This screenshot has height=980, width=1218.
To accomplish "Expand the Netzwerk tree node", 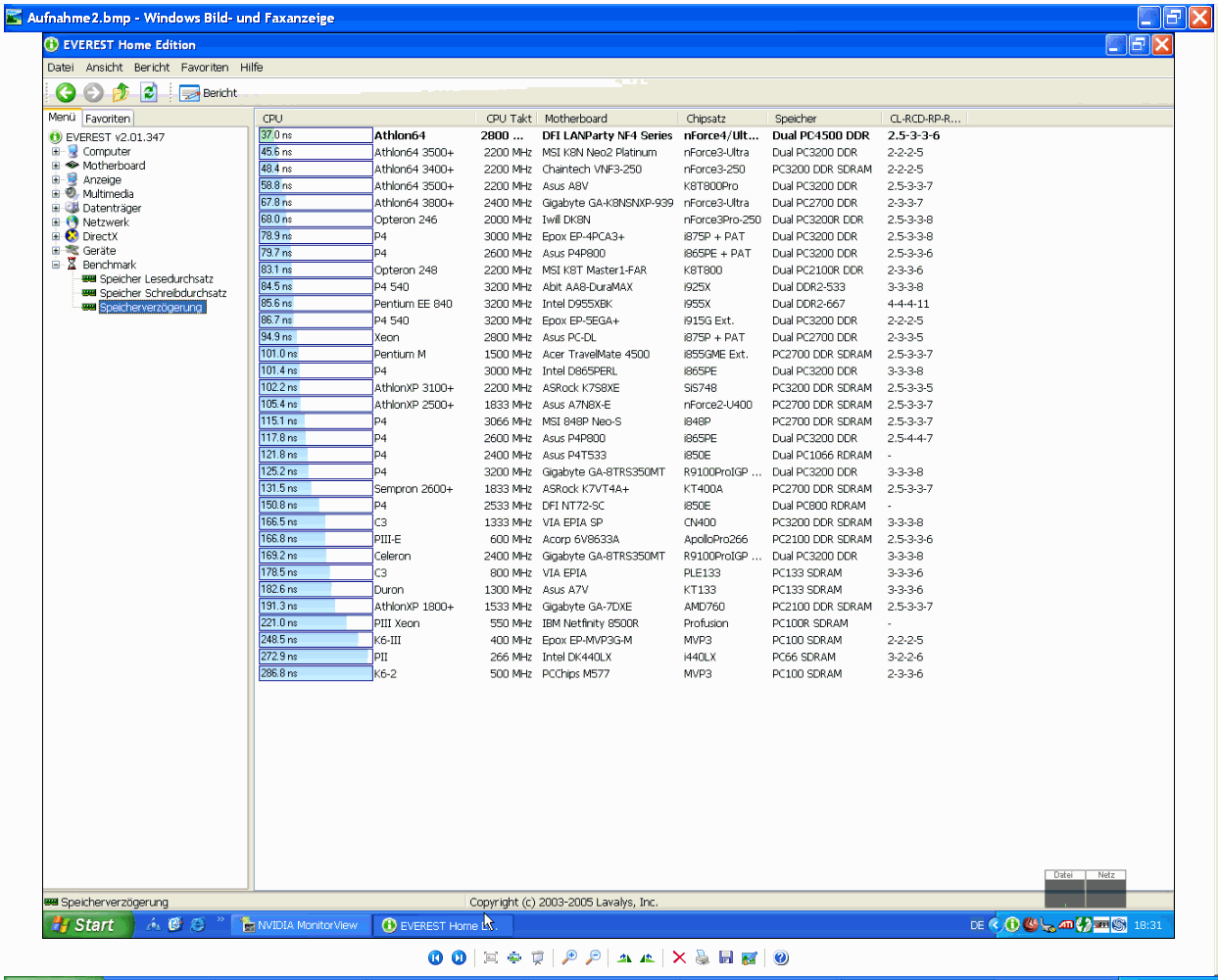I will [x=56, y=222].
